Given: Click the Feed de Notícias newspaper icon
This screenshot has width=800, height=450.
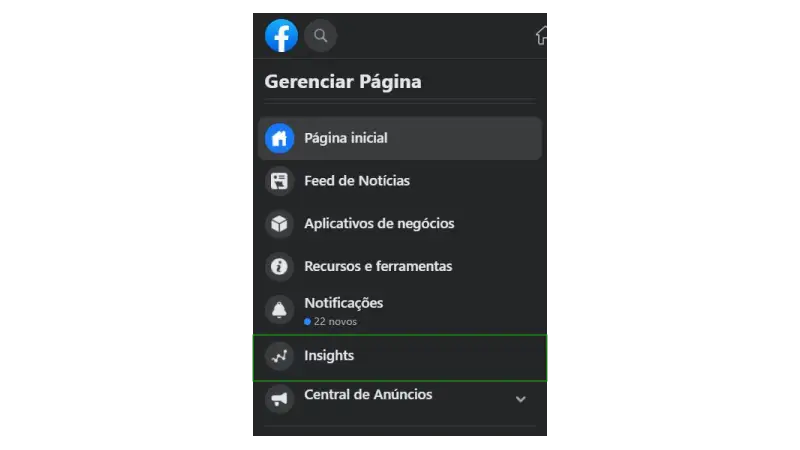Looking at the screenshot, I should pyautogui.click(x=279, y=181).
